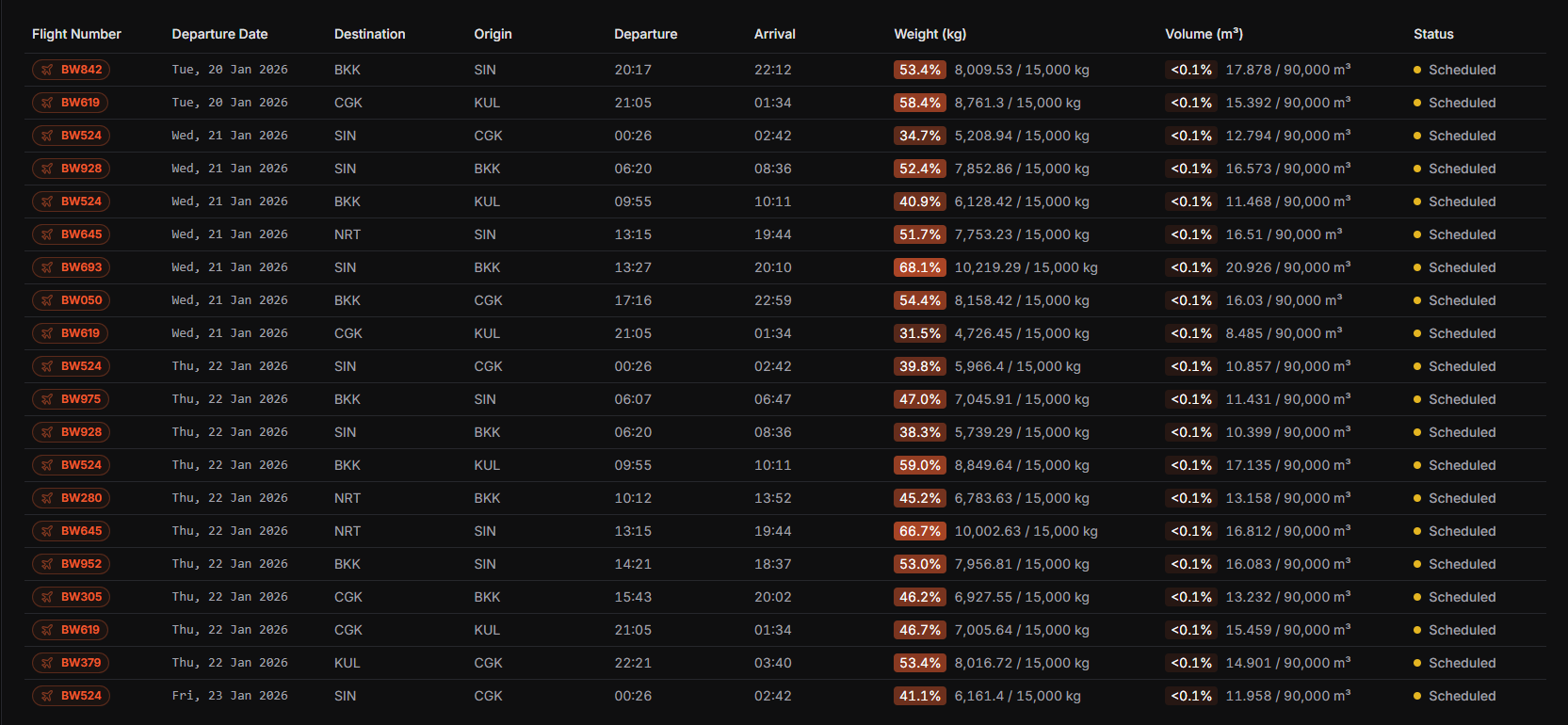Open the BW928 flight badge on Wed, 21 Jan

click(x=71, y=169)
